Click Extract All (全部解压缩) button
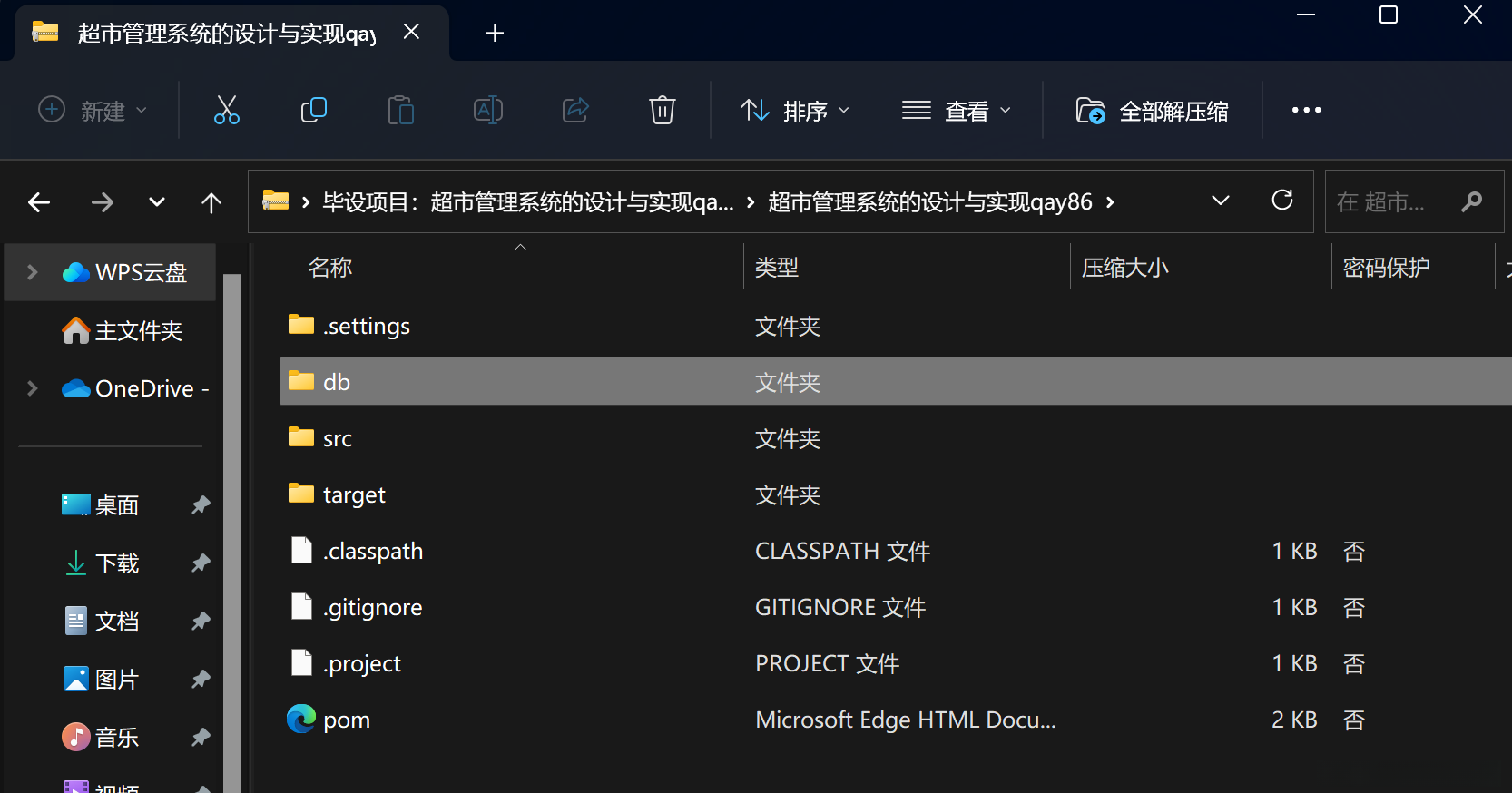This screenshot has width=1512, height=793. 1153,111
